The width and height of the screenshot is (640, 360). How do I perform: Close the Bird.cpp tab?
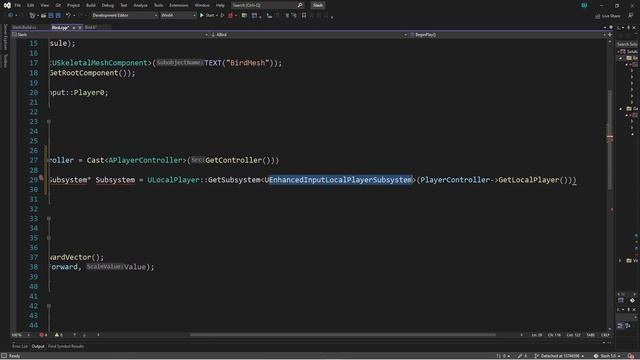[80, 27]
